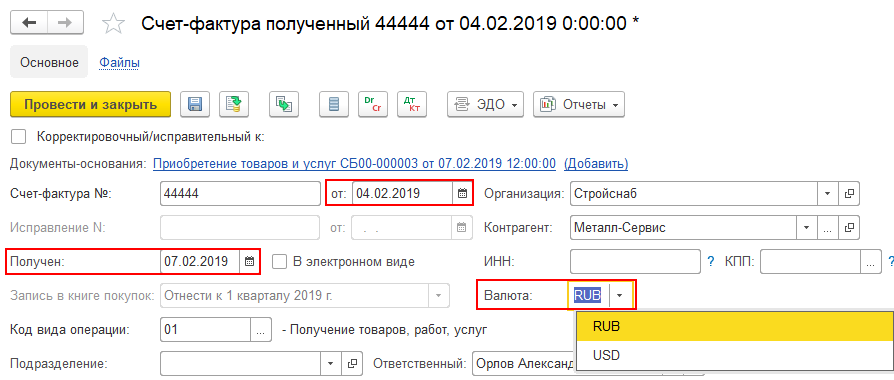894x380 pixels.
Task: Add document to favorites star
Action: (113, 23)
